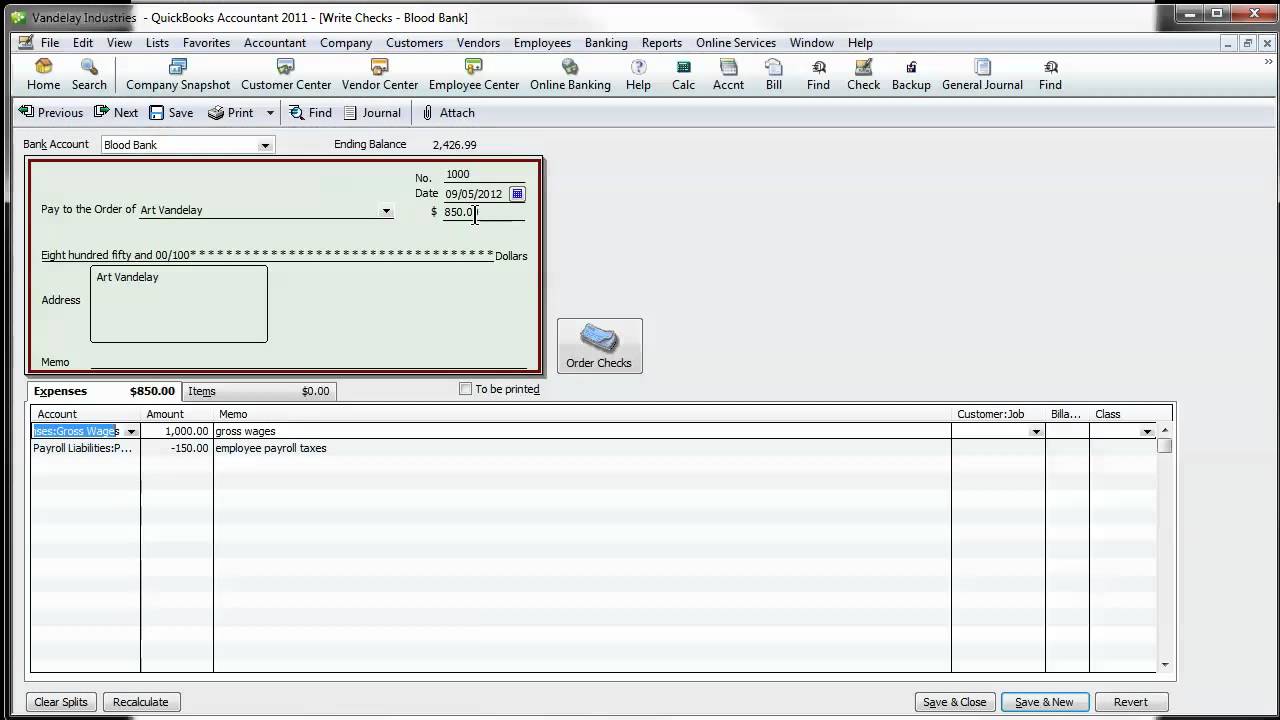
Task: Expand the Pay to the Order of dropdown
Action: pyautogui.click(x=386, y=211)
